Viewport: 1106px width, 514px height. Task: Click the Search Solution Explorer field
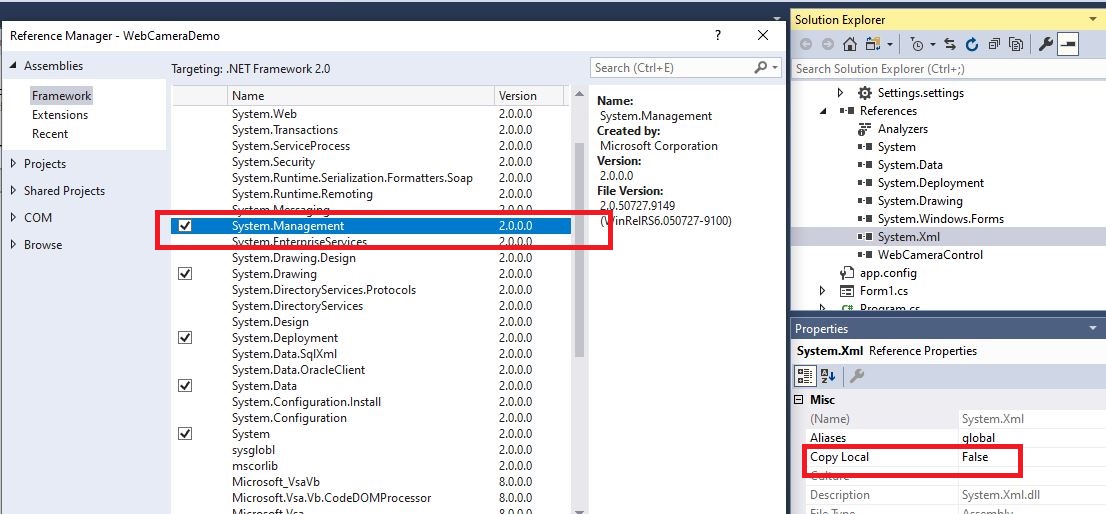pyautogui.click(x=947, y=68)
